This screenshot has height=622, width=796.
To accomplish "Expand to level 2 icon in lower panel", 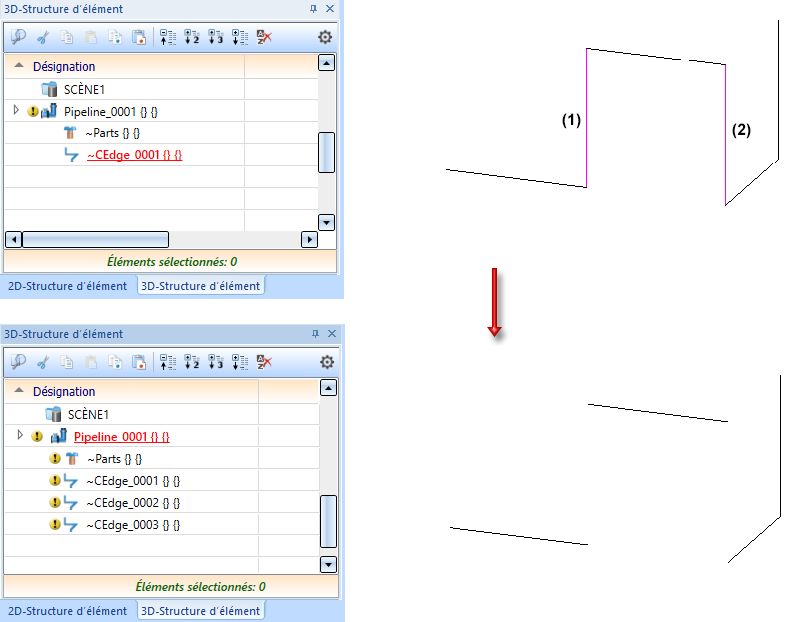I will pos(192,362).
